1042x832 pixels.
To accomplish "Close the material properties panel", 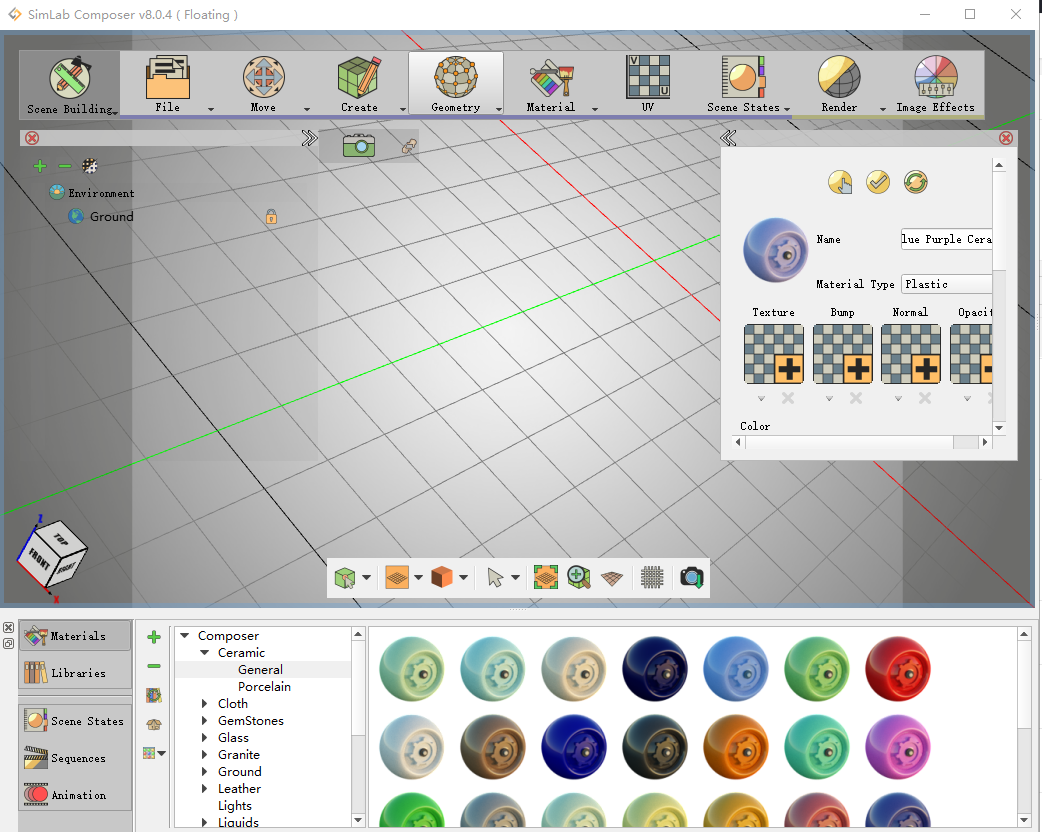I will click(x=1006, y=138).
